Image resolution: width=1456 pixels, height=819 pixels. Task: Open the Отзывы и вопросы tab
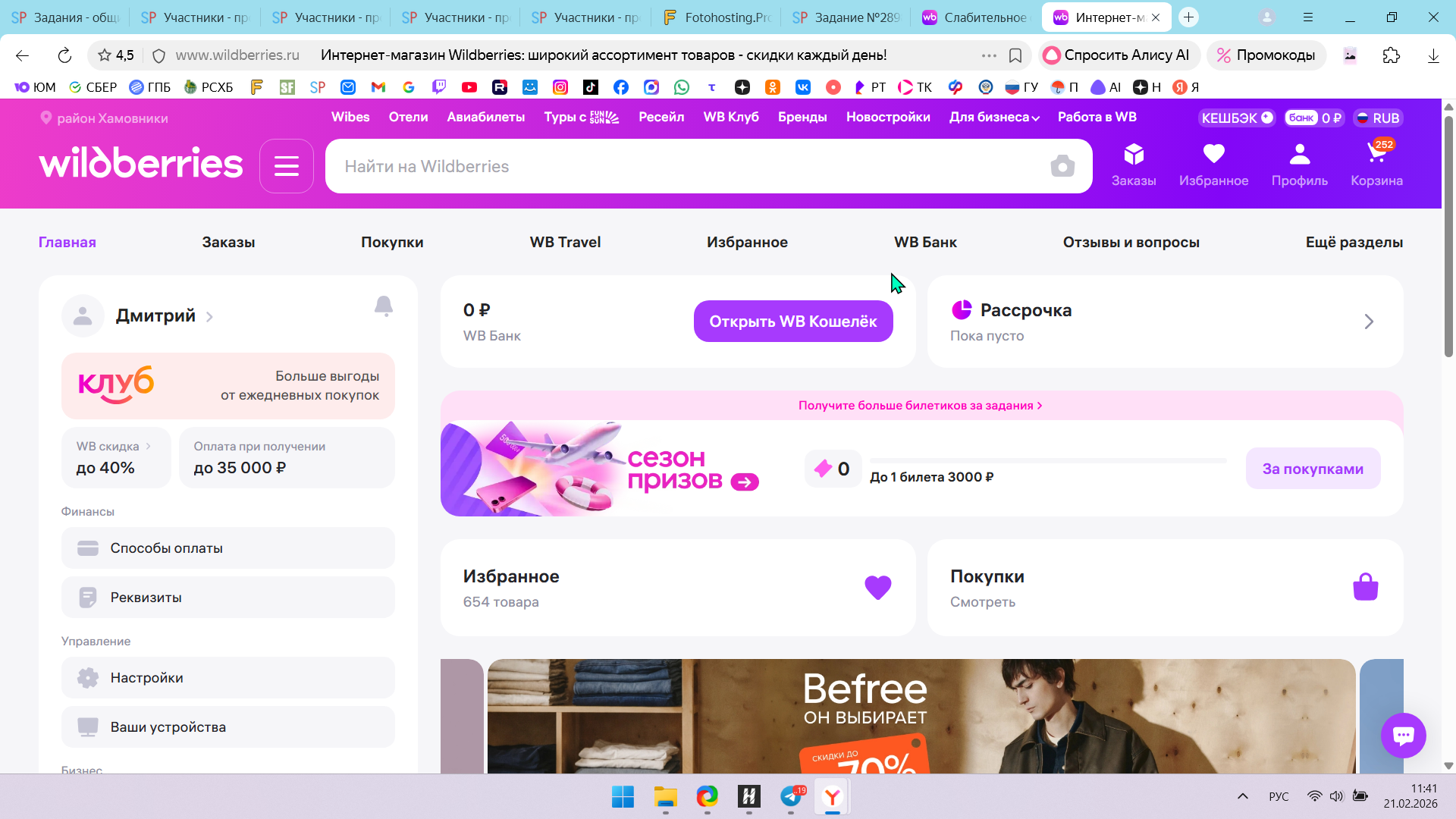pos(1131,243)
